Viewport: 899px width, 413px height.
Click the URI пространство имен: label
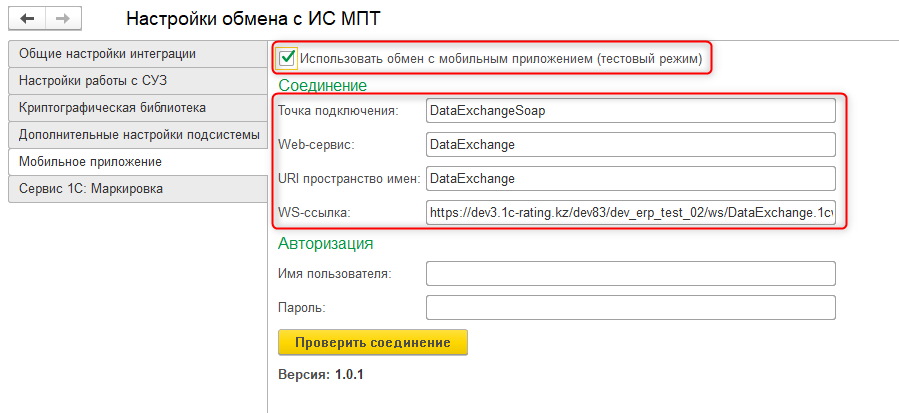click(349, 179)
